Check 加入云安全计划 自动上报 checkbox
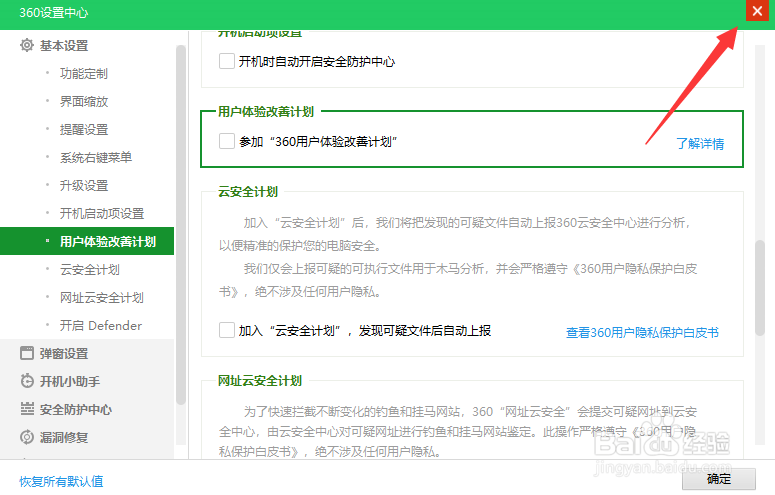Image resolution: width=775 pixels, height=495 pixels. coord(227,330)
